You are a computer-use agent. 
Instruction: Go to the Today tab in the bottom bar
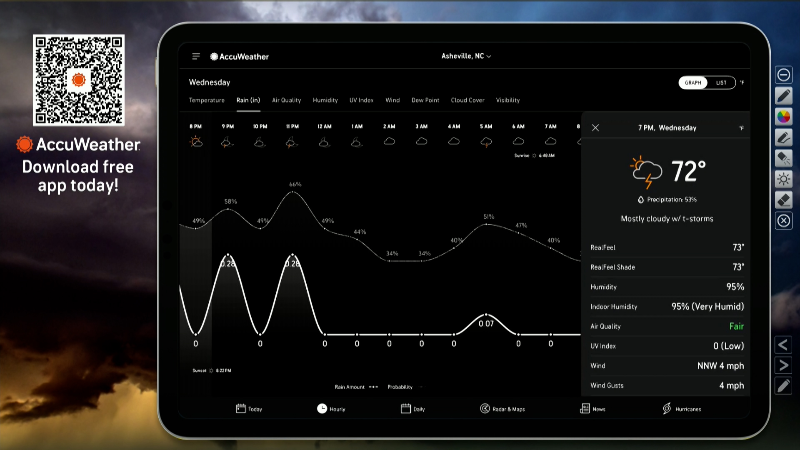tap(249, 409)
